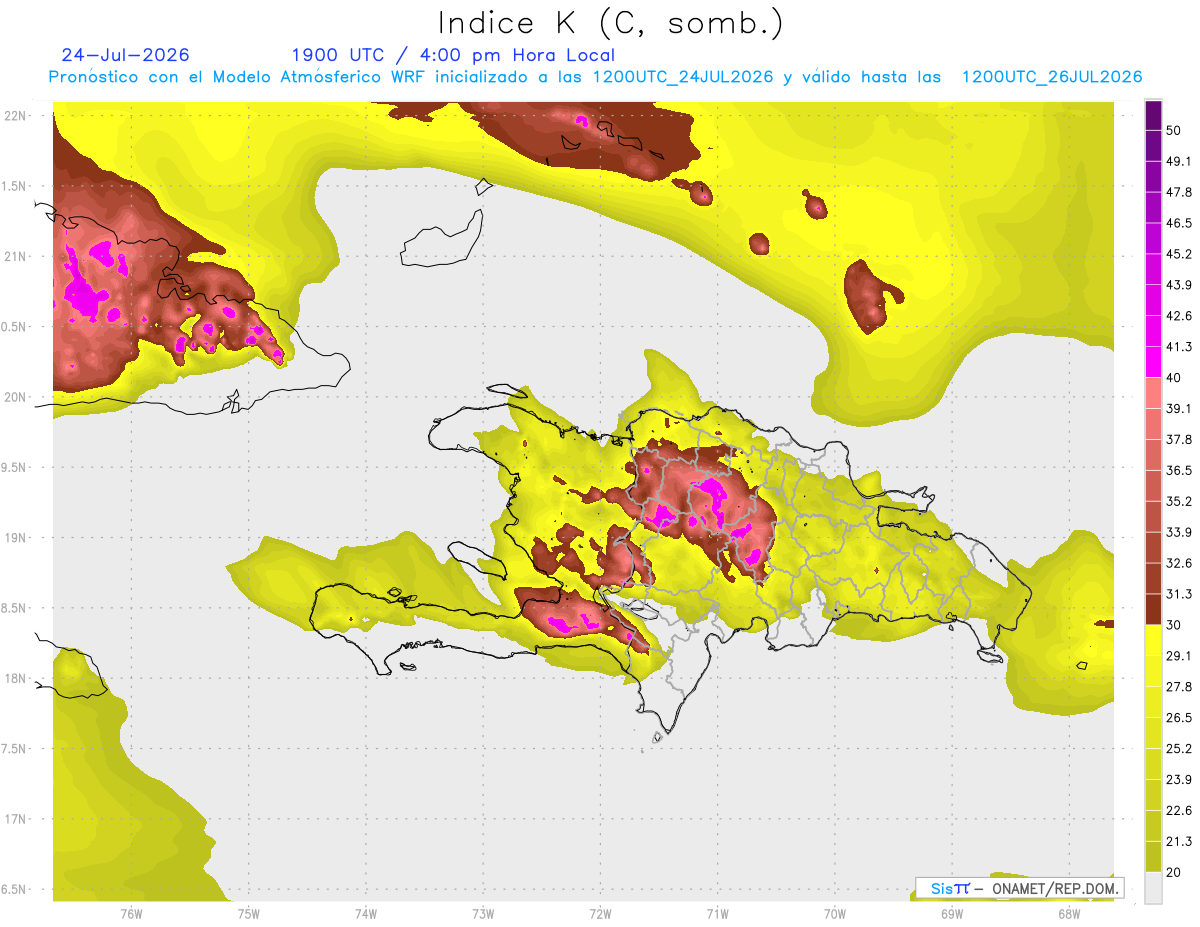Click the dark purple 50 legend swatch
Image resolution: width=1200 pixels, height=927 pixels.
[1153, 116]
